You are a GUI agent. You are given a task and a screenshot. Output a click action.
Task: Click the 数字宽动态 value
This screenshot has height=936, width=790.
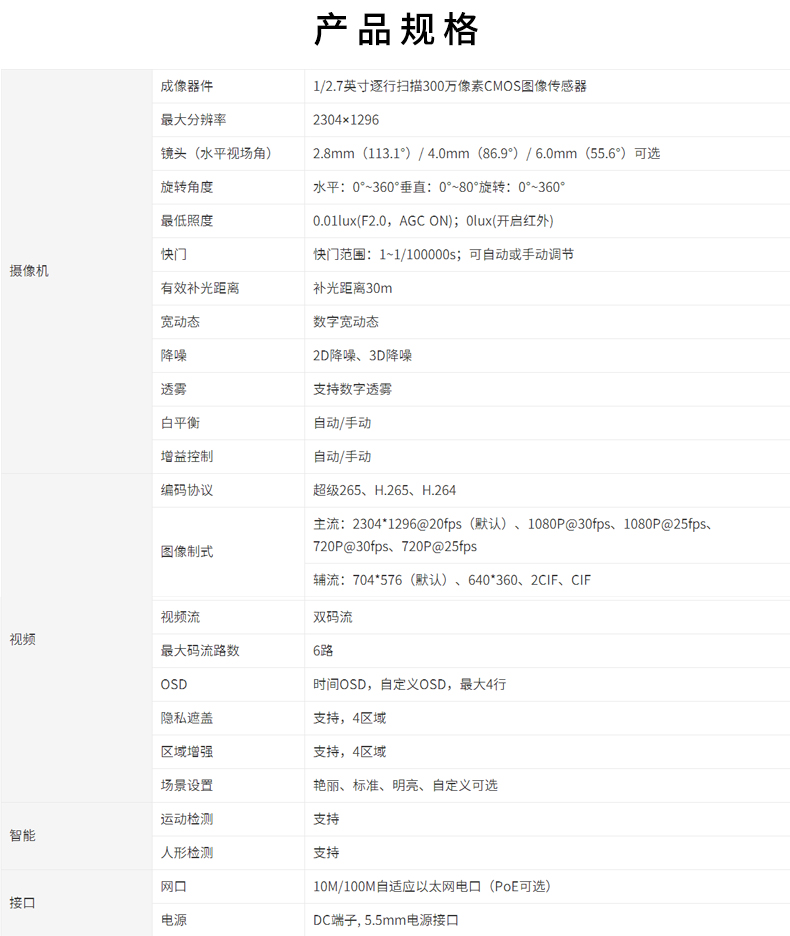tap(346, 322)
